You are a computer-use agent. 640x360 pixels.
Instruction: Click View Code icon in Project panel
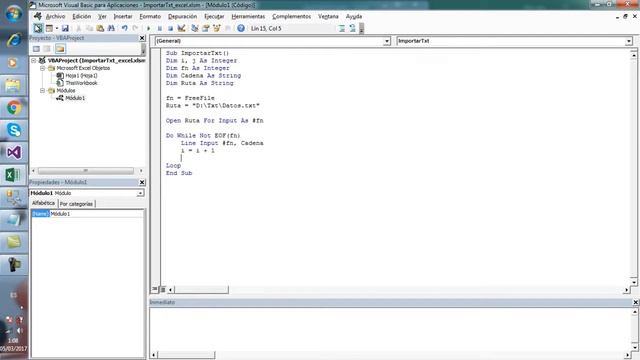point(36,49)
